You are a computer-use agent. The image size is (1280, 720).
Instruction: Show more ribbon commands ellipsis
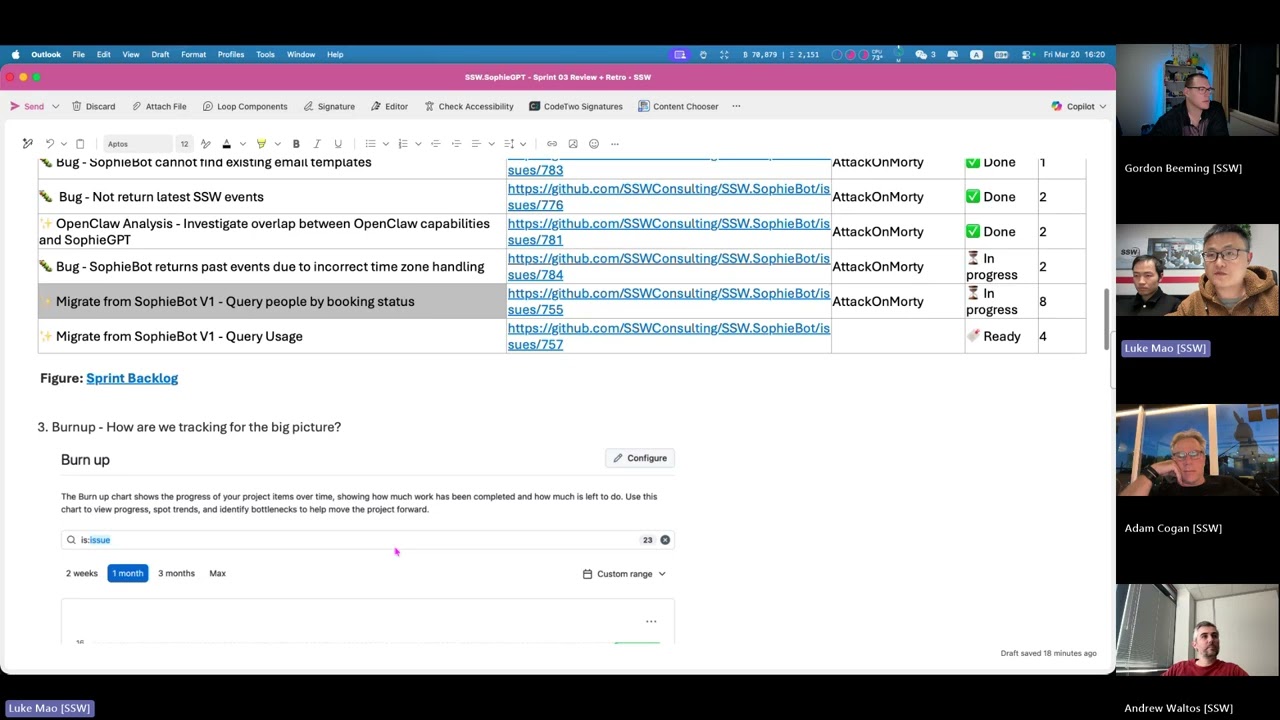click(x=736, y=106)
